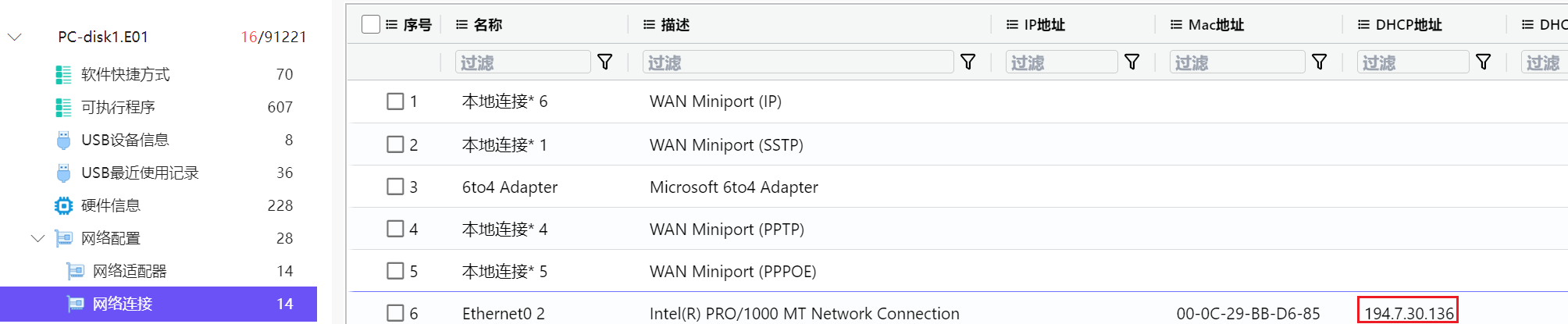Click filter funnel icon for 名称 column
The width and height of the screenshot is (1568, 324).
pos(605,62)
